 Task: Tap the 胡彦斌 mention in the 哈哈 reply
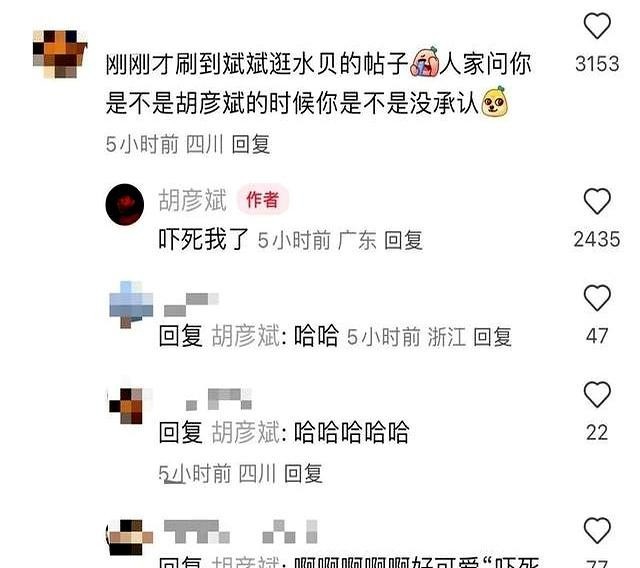pos(246,336)
